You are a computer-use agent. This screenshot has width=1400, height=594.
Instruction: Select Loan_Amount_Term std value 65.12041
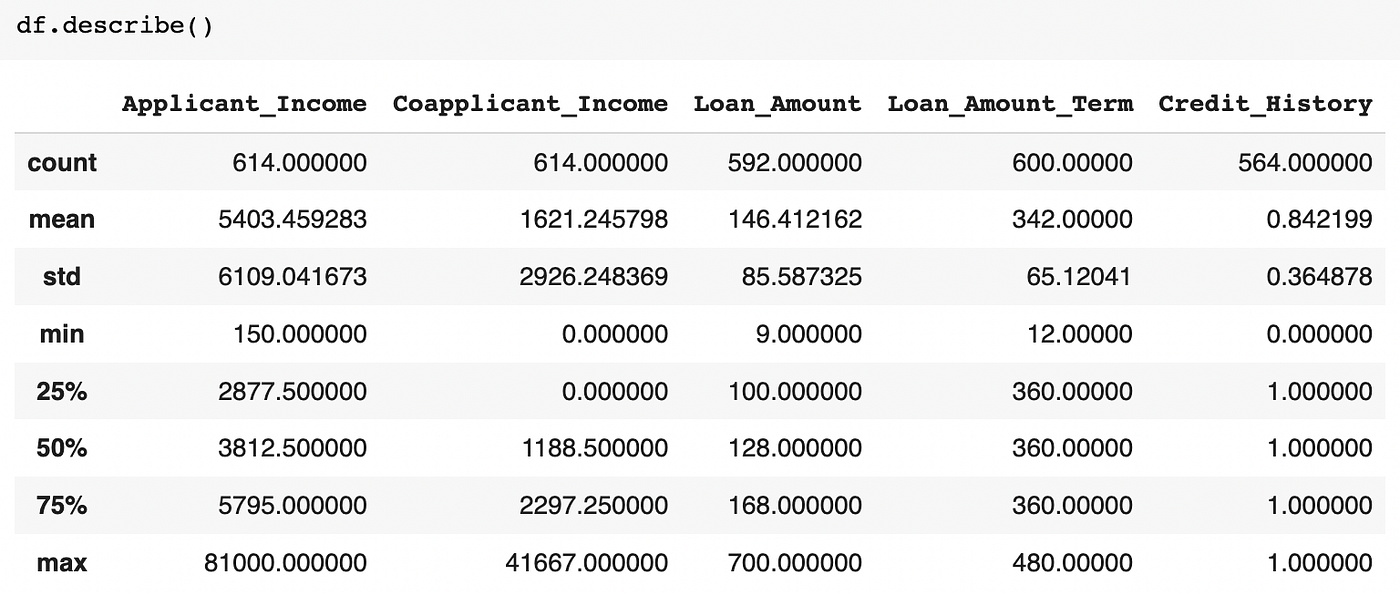tap(1079, 277)
